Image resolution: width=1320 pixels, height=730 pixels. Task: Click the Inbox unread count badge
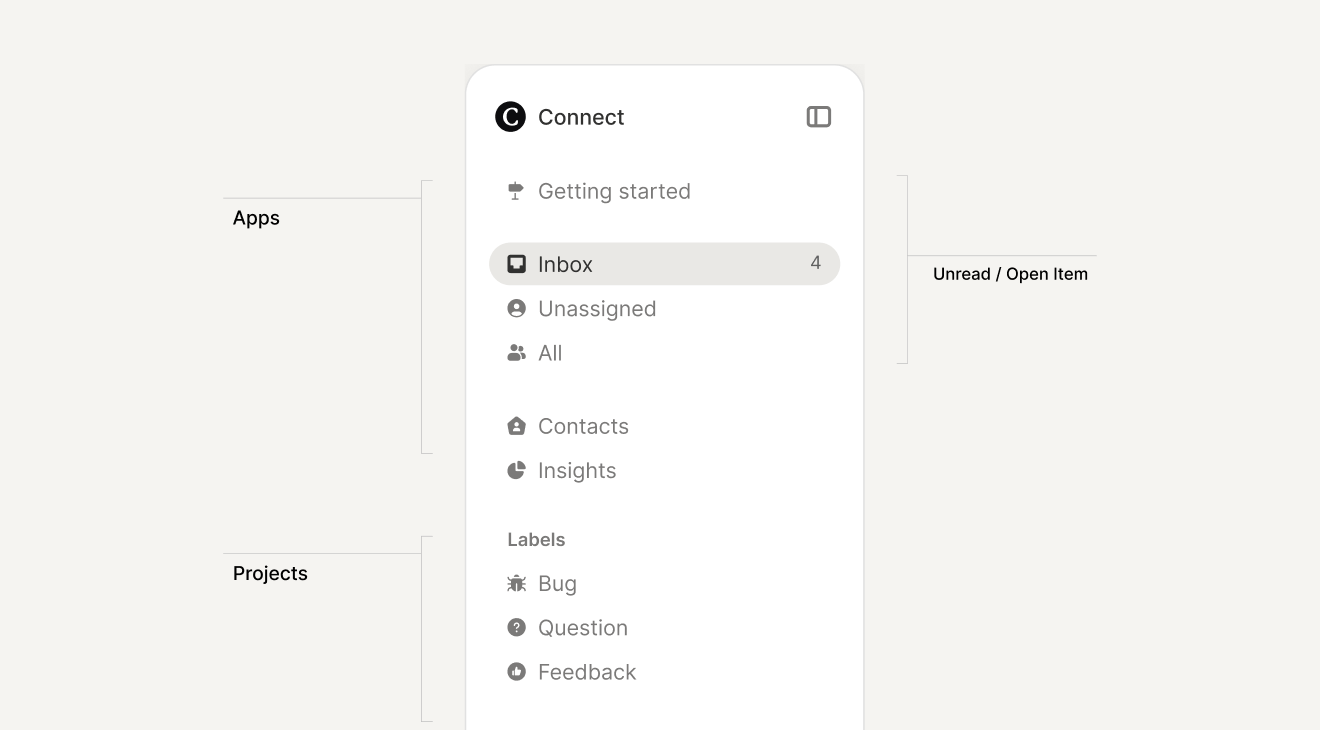816,263
